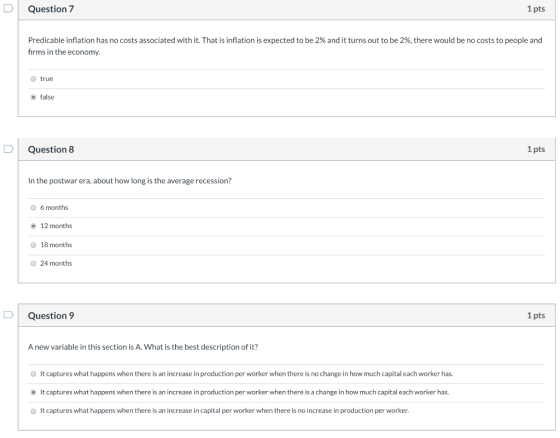The image size is (560, 438).
Task: Select the 'true' radio option
Action: [x=33, y=79]
